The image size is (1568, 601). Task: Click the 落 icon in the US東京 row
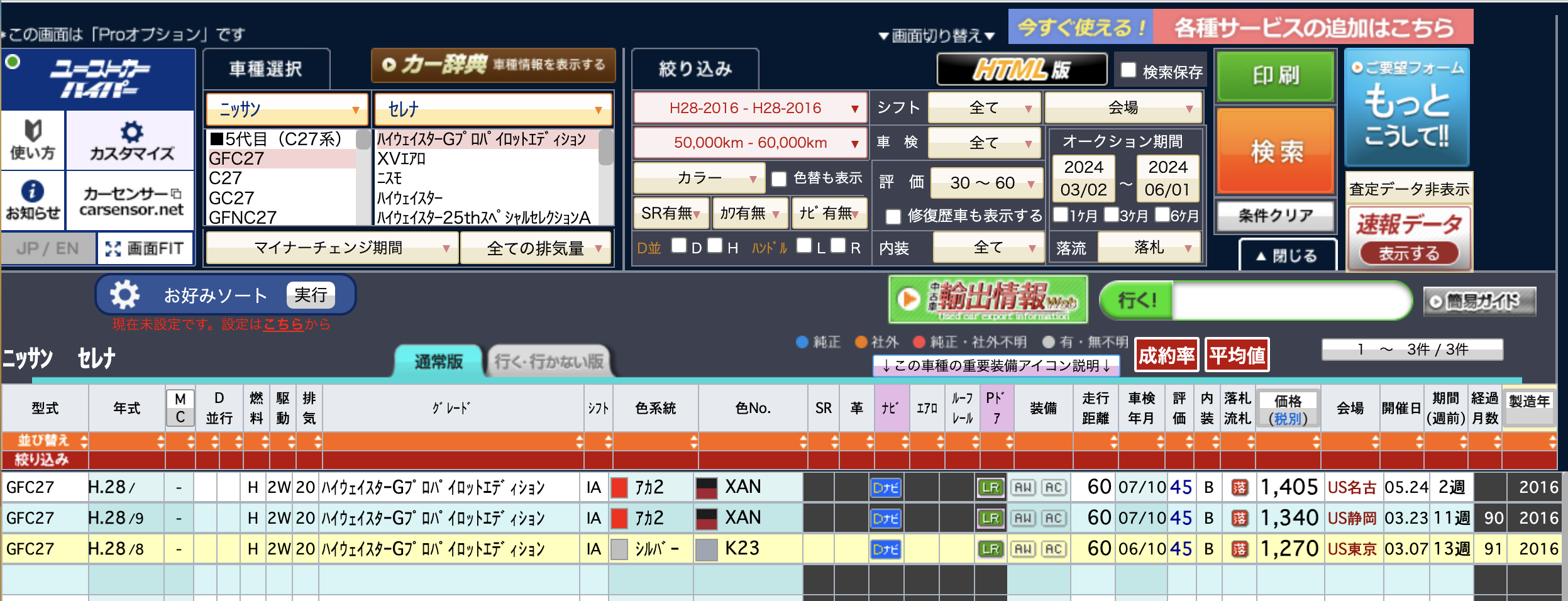coord(1239,549)
